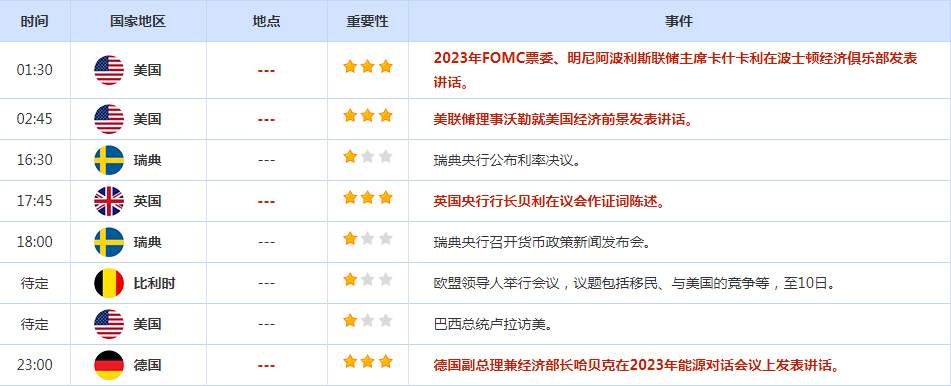Screen dimensions: 951x386
Task: Open the 德国副总理哈贝克 speech event
Action: pos(637,365)
